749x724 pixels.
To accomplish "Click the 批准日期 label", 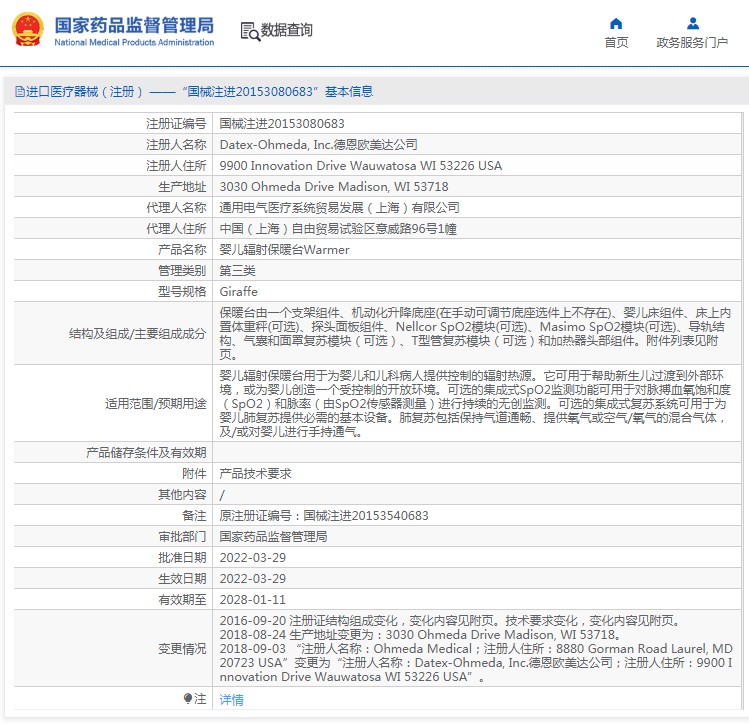I will 182,558.
